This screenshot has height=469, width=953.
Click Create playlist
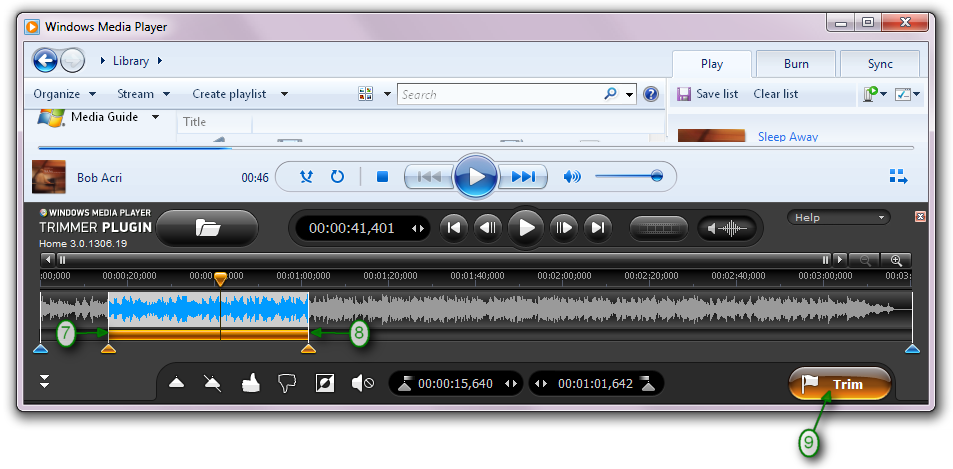229,94
